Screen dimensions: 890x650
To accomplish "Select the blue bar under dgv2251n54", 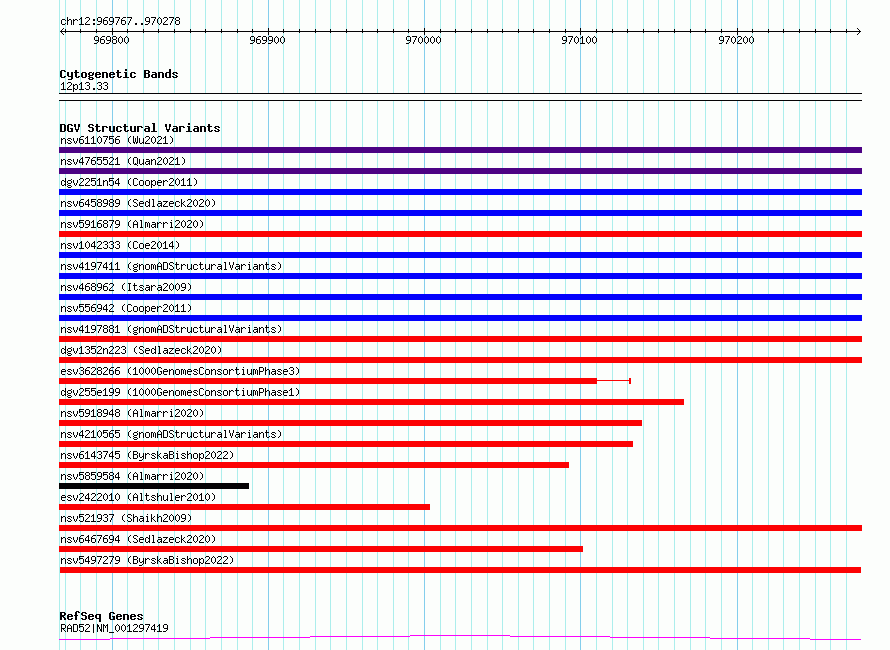I will pyautogui.click(x=460, y=192).
